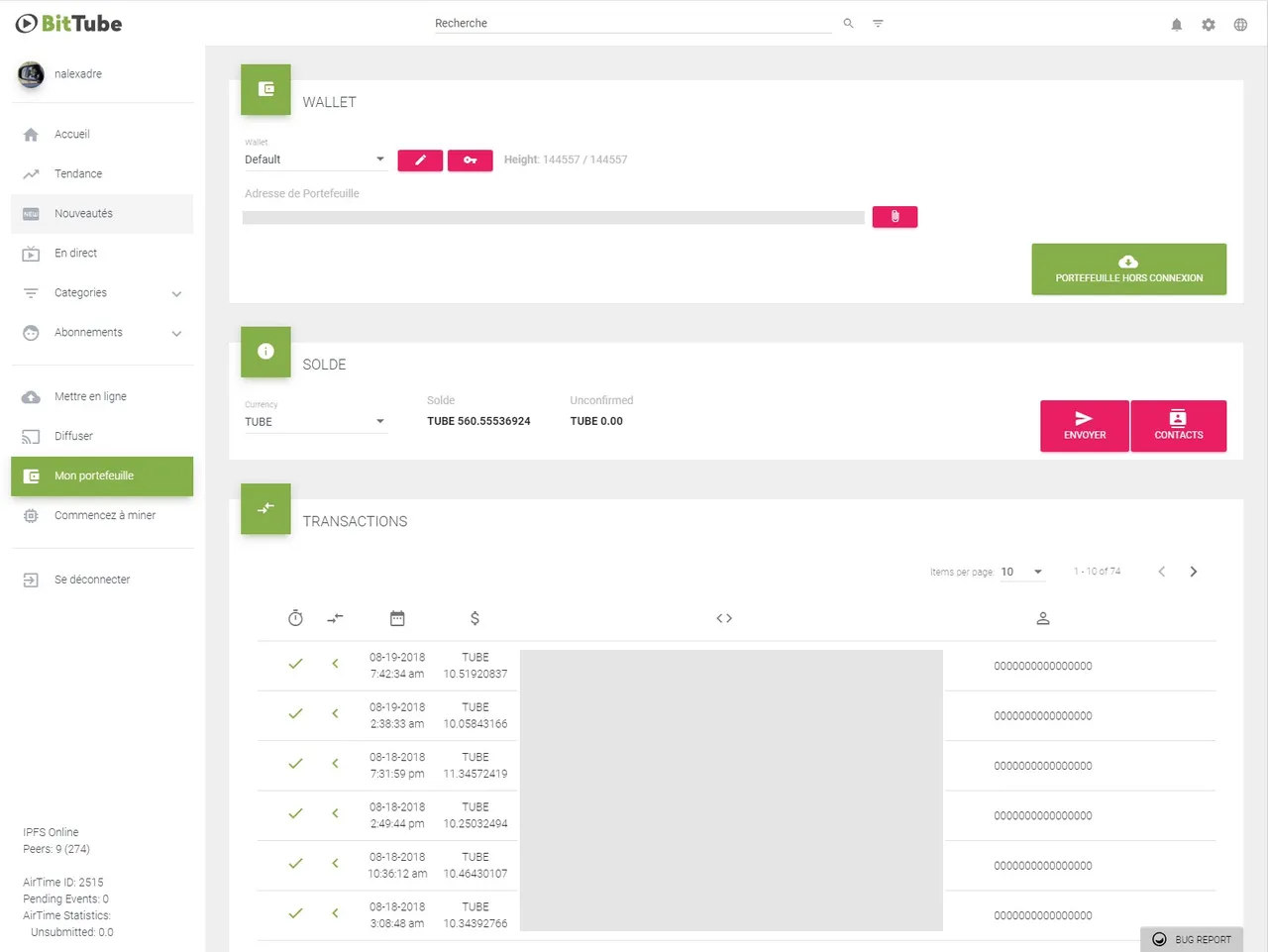Click incoming arrow of 7:42:34 am transaction
The width and height of the screenshot is (1268, 952).
pyautogui.click(x=335, y=664)
